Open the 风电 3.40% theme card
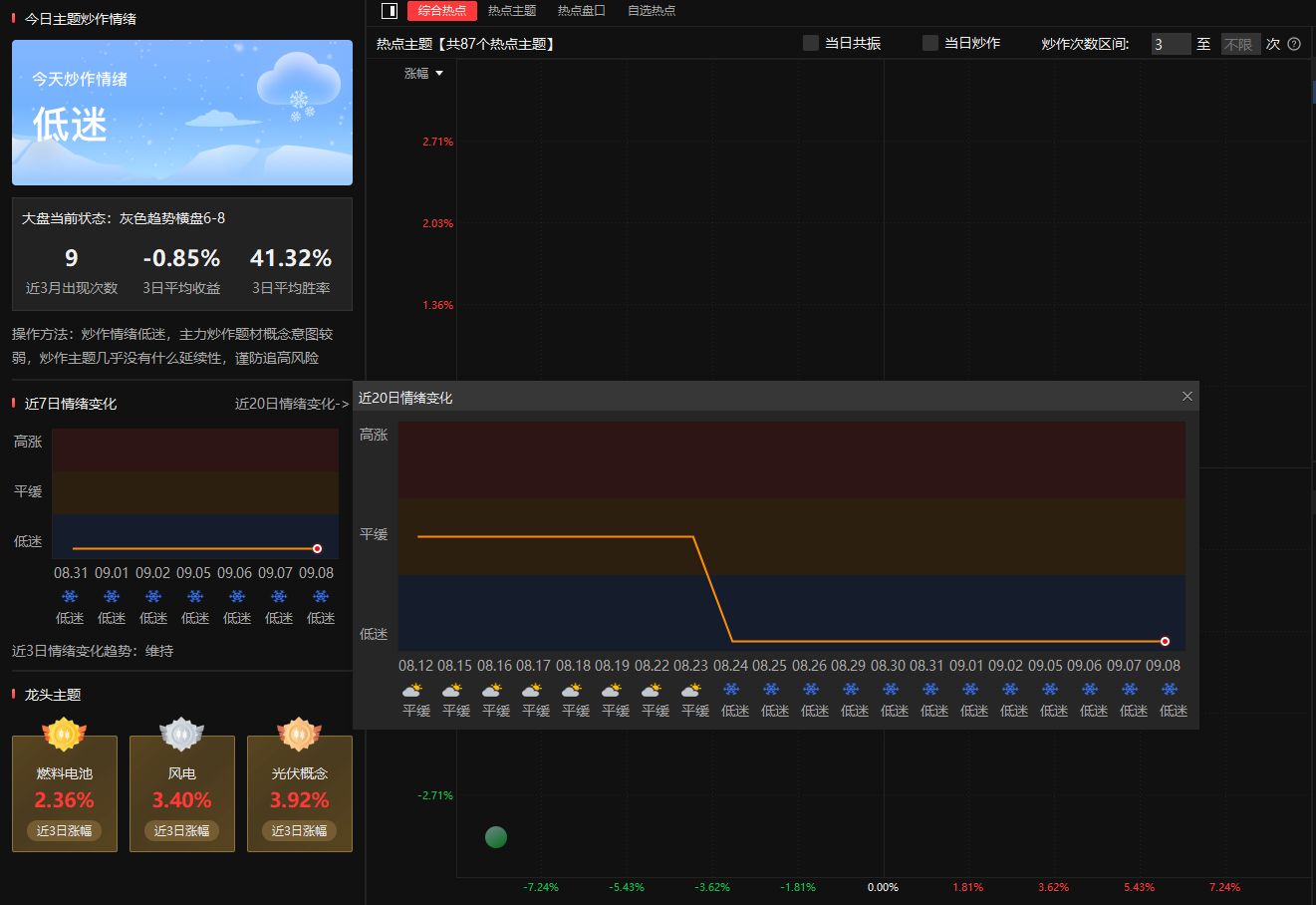This screenshot has width=1316, height=905. 182,793
